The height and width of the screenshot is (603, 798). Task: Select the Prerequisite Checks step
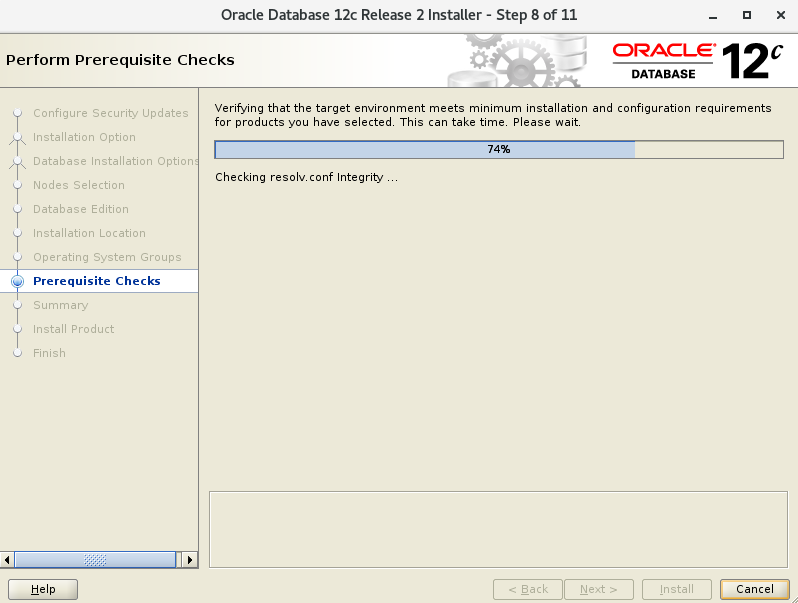pyautogui.click(x=97, y=281)
